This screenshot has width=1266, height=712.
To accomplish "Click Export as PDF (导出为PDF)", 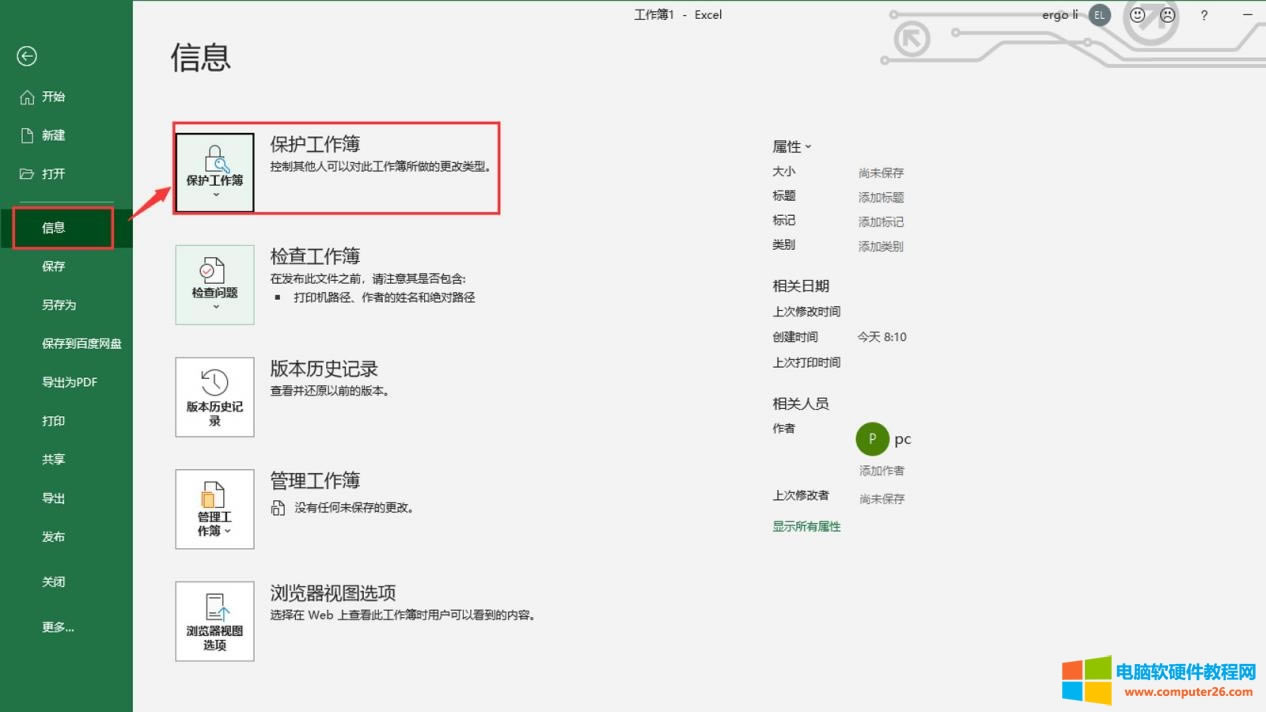I will coord(69,382).
